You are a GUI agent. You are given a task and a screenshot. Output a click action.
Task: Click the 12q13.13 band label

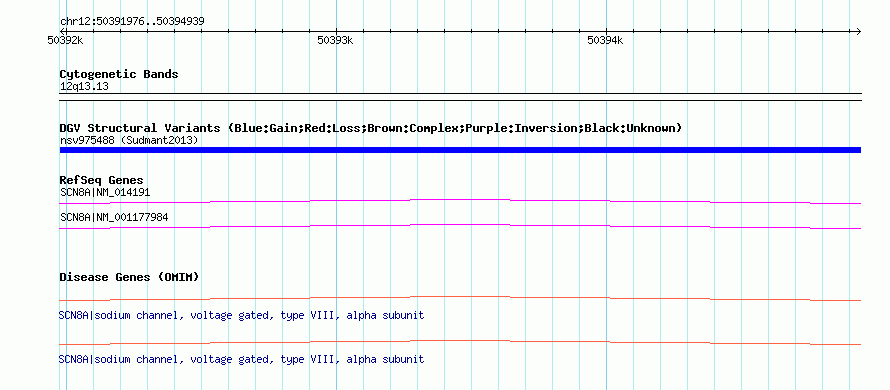coord(84,87)
